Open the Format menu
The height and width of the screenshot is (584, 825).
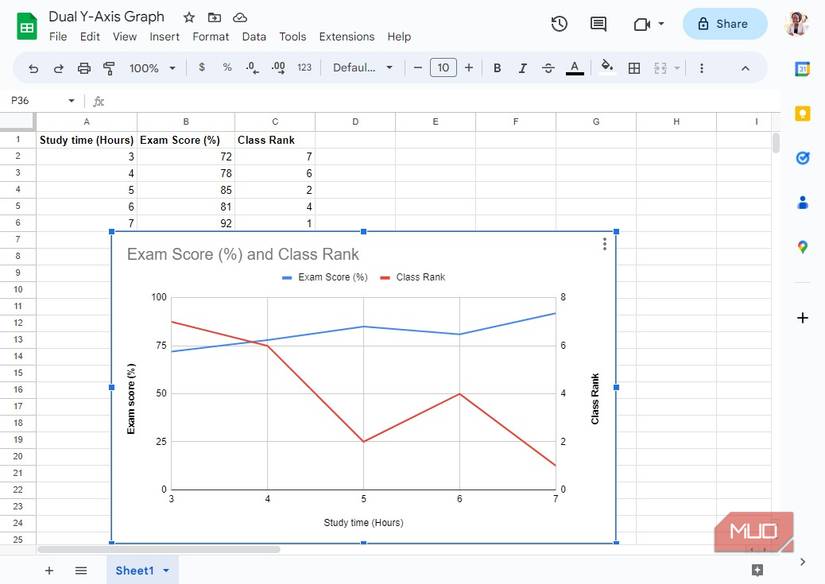(210, 36)
